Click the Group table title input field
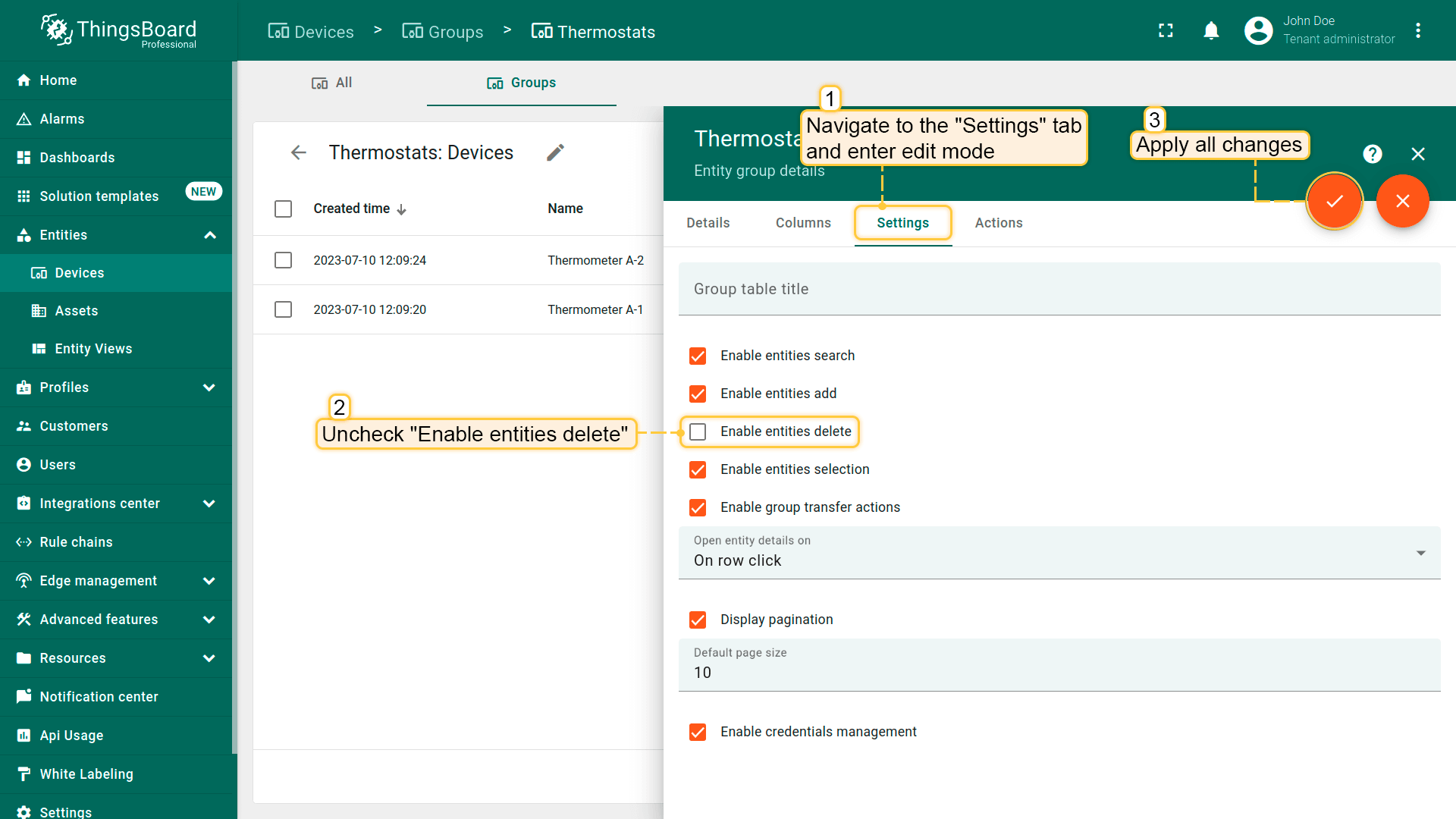Viewport: 1456px width, 819px height. (x=1059, y=289)
